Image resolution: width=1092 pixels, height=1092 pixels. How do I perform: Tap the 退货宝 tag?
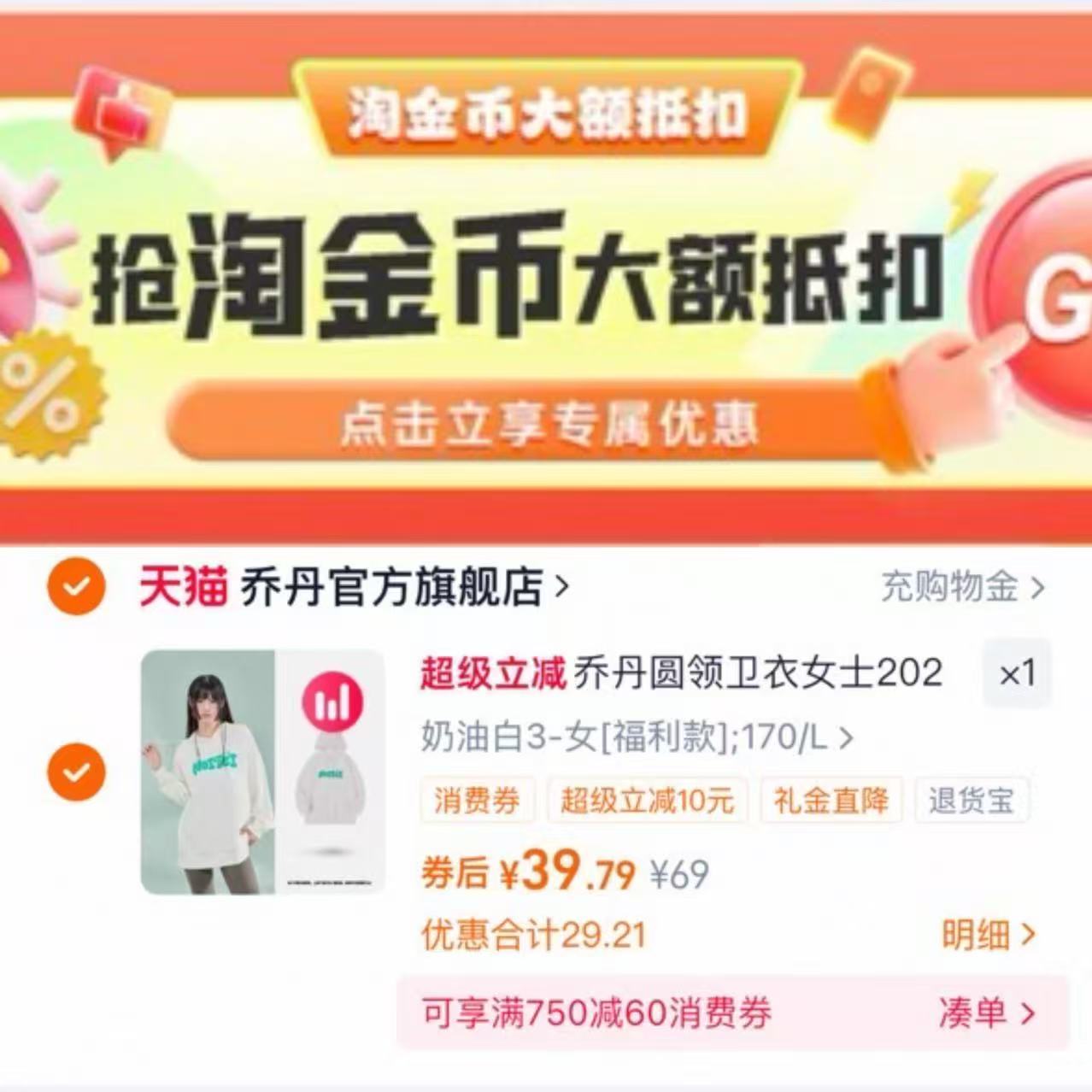972,801
